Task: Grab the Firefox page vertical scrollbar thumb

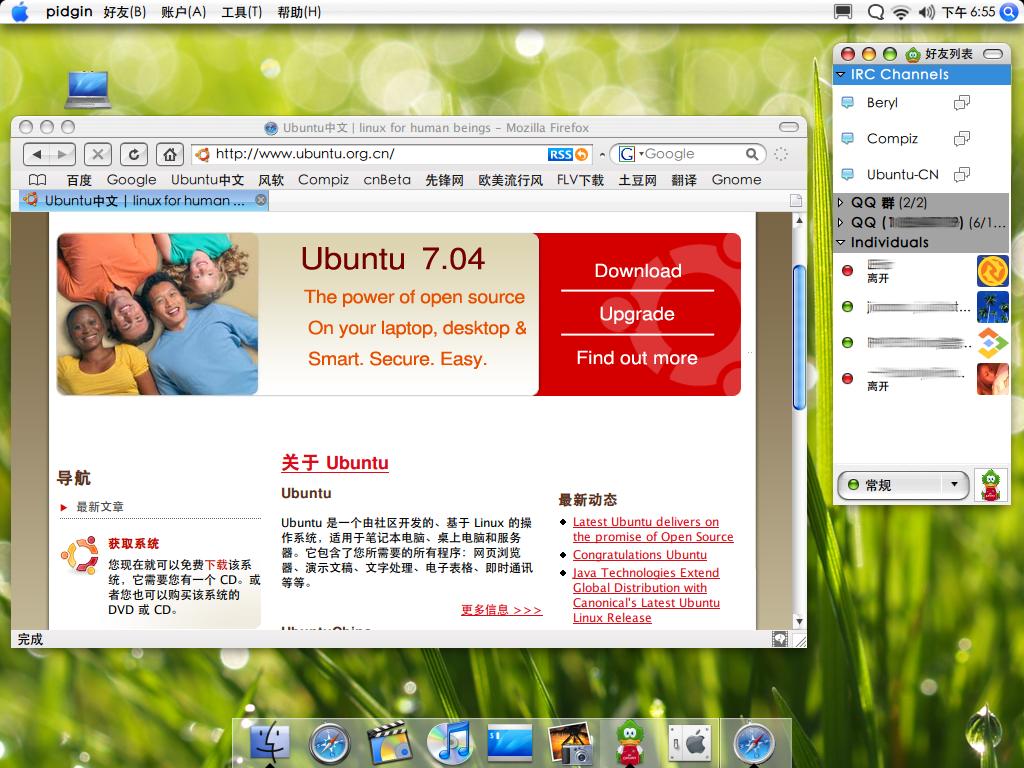Action: coord(799,338)
